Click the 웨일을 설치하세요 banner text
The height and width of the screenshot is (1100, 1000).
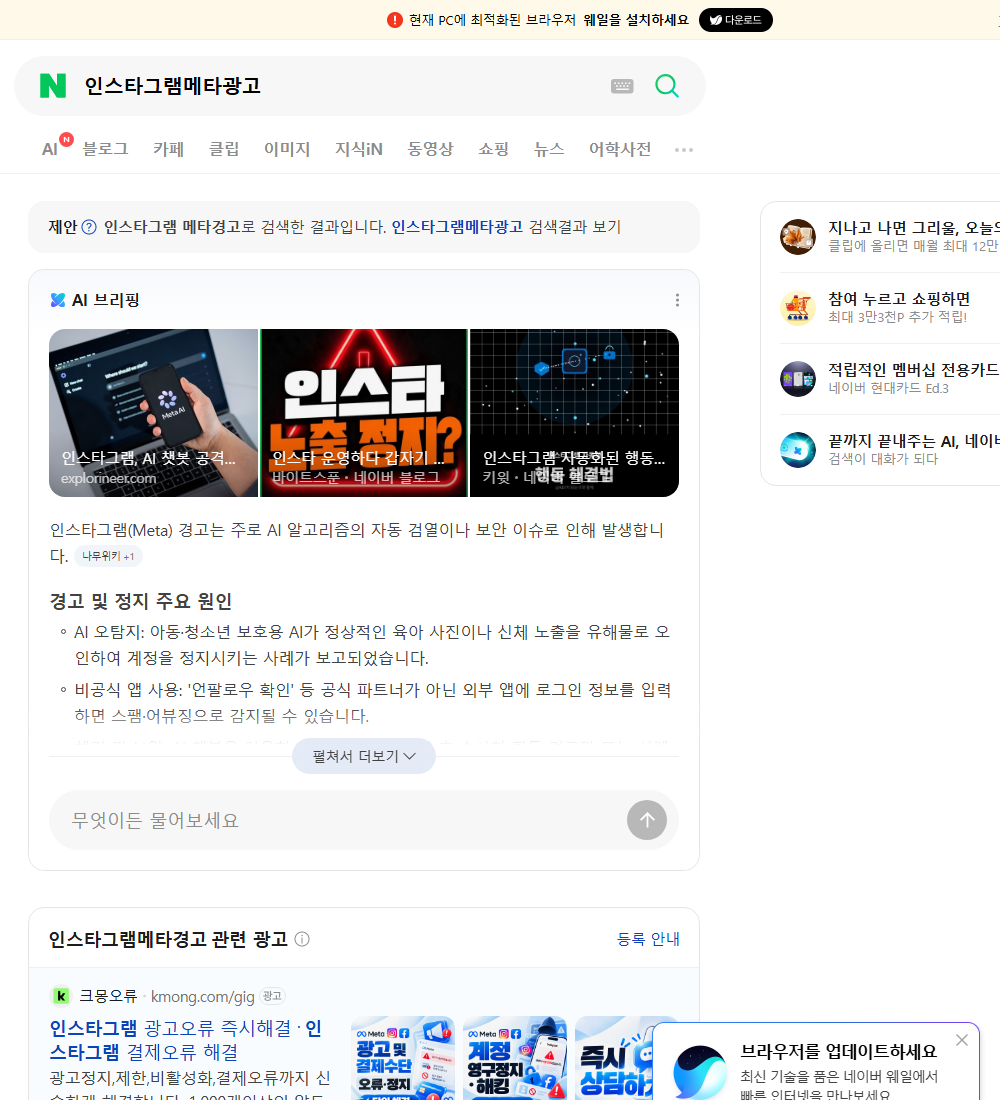coord(636,20)
